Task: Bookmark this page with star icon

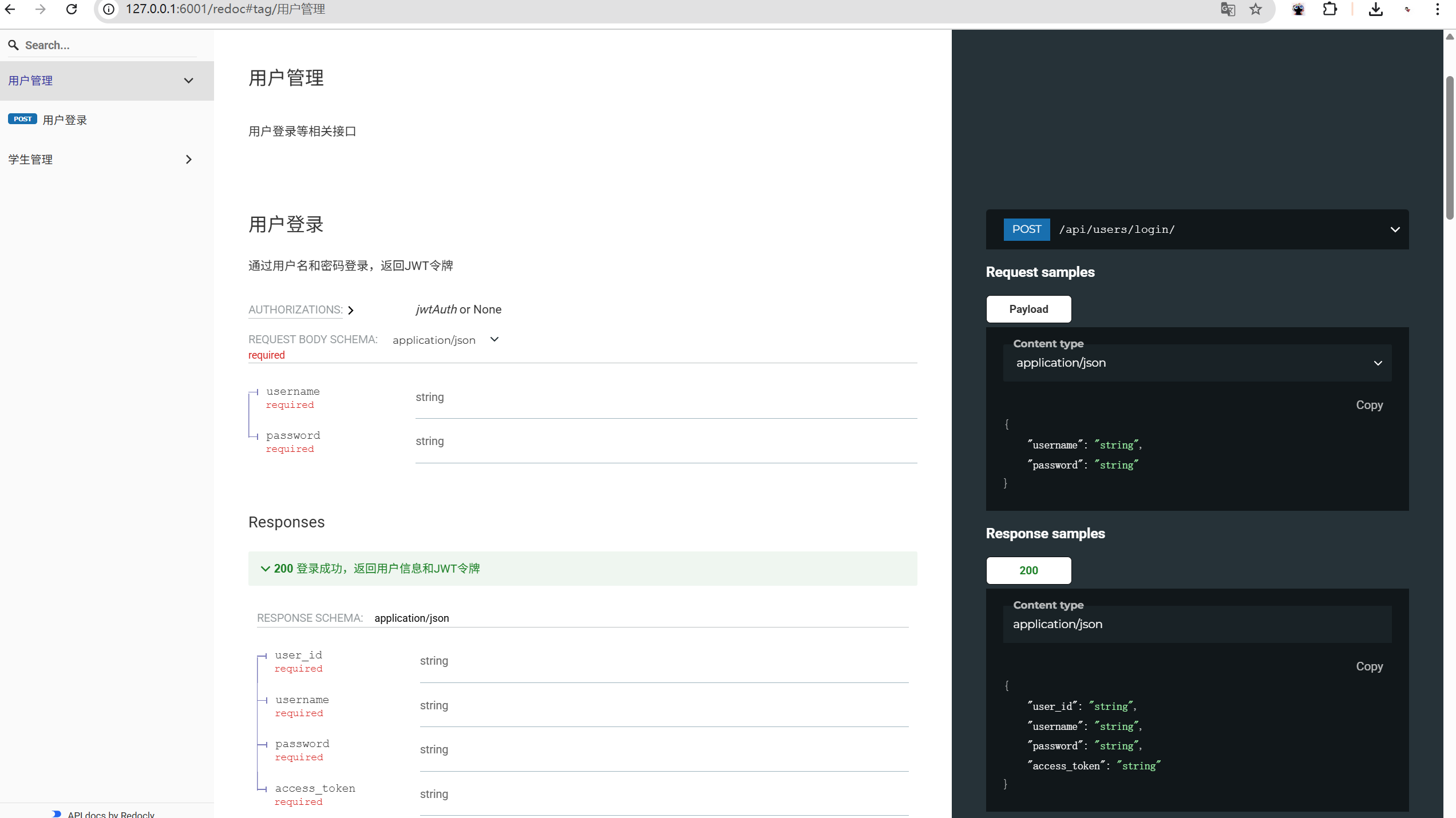Action: point(1256,9)
